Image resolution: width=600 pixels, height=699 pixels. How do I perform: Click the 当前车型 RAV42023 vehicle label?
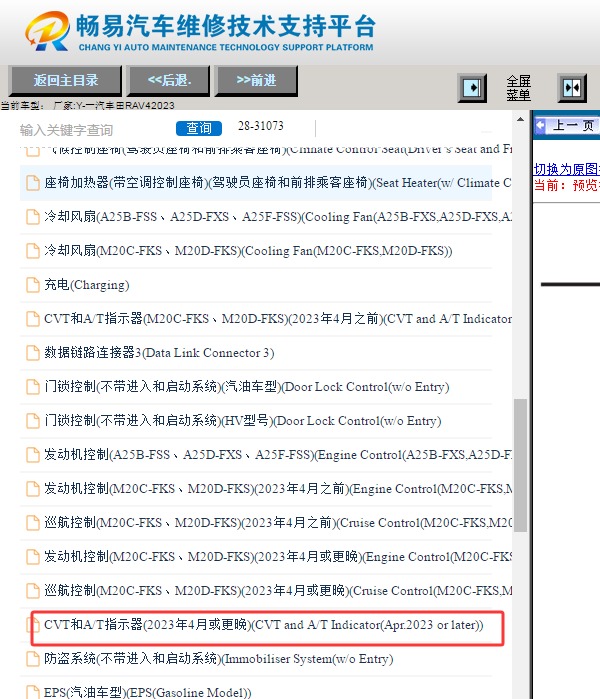(88, 106)
